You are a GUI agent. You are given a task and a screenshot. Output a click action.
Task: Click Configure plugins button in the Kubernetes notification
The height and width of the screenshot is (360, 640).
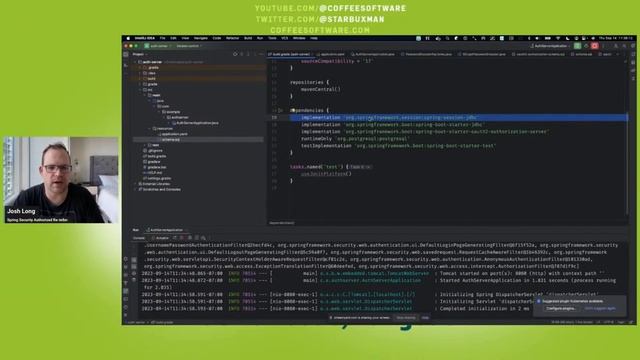point(561,309)
